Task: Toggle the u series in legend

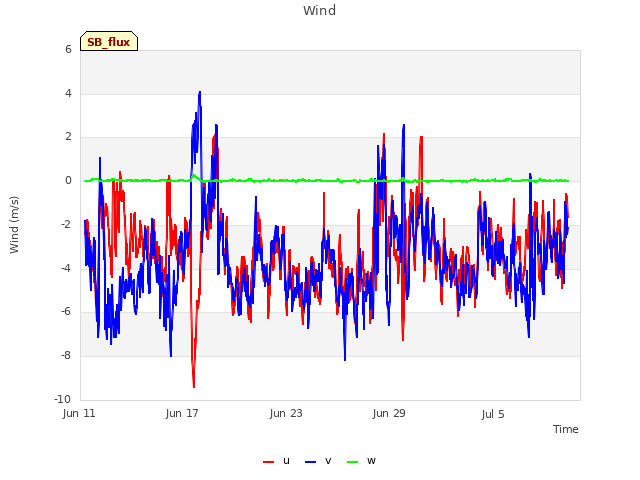Action: click(x=276, y=461)
